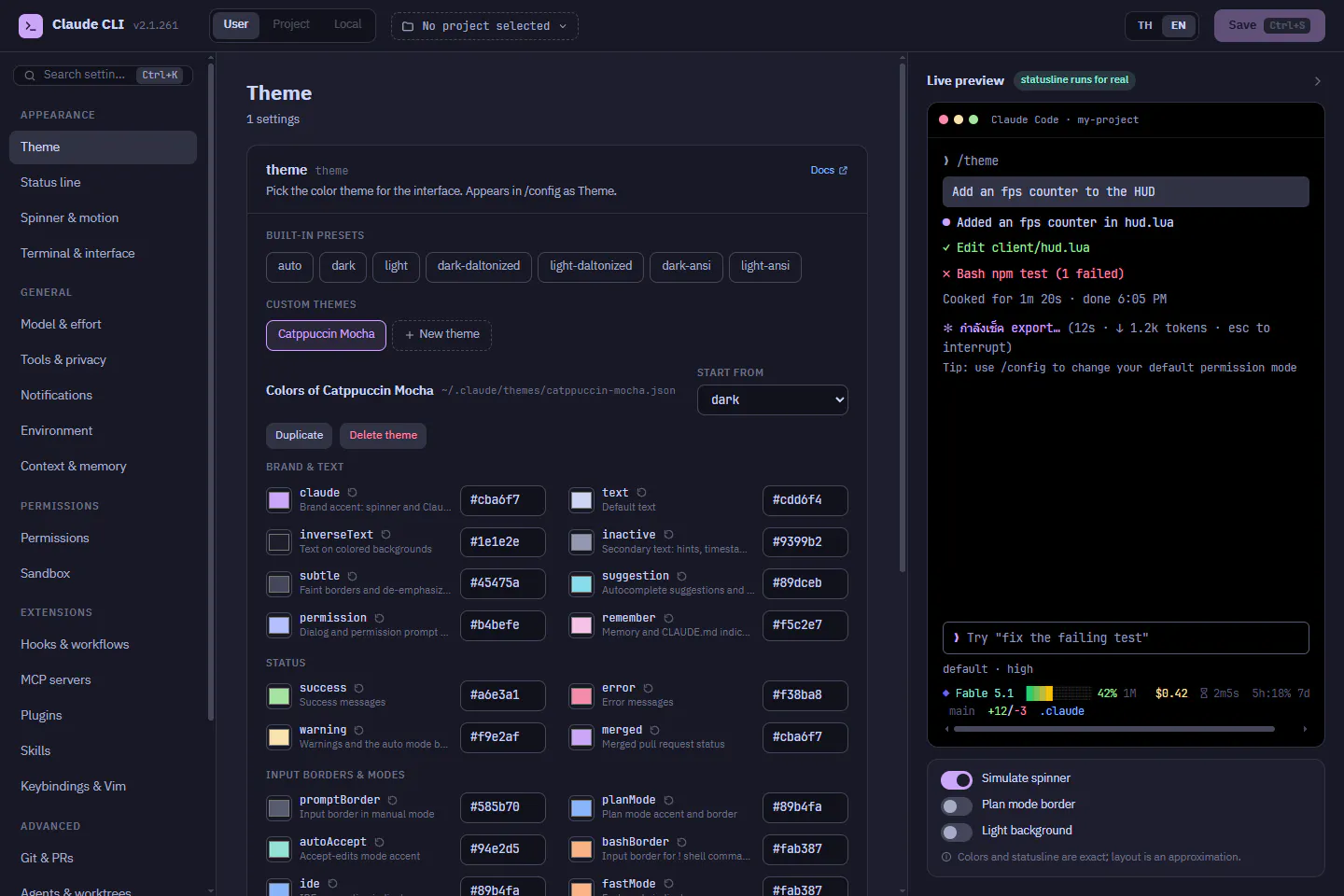Click the info icon beside approximation note
This screenshot has height=896, width=1344.
click(946, 857)
